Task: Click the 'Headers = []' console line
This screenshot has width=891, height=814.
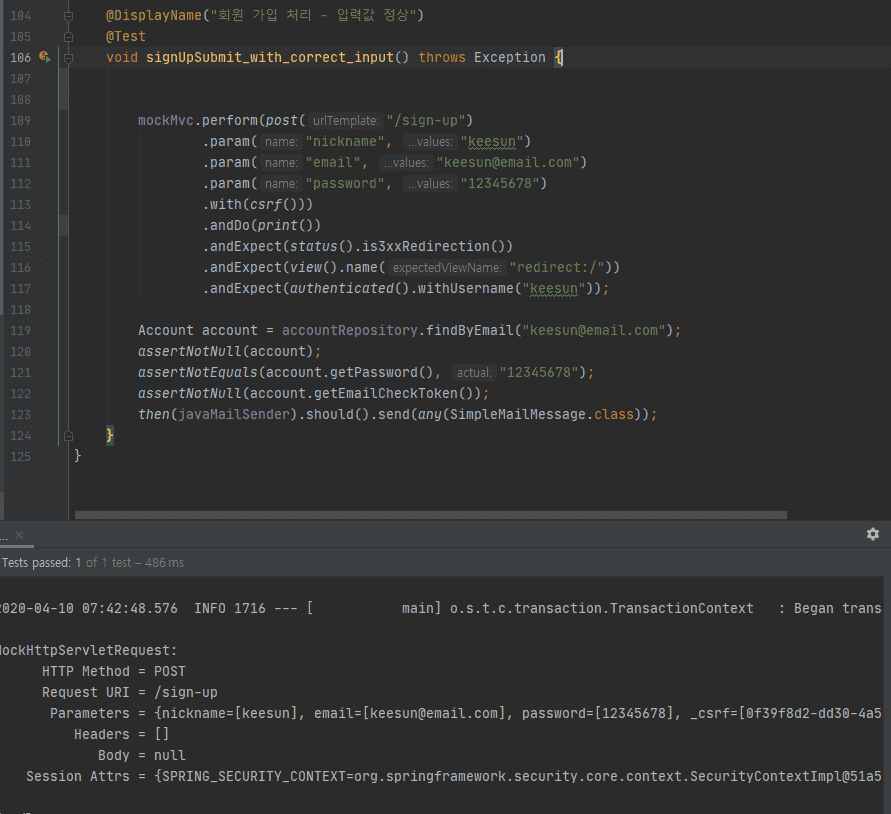Action: [122, 734]
